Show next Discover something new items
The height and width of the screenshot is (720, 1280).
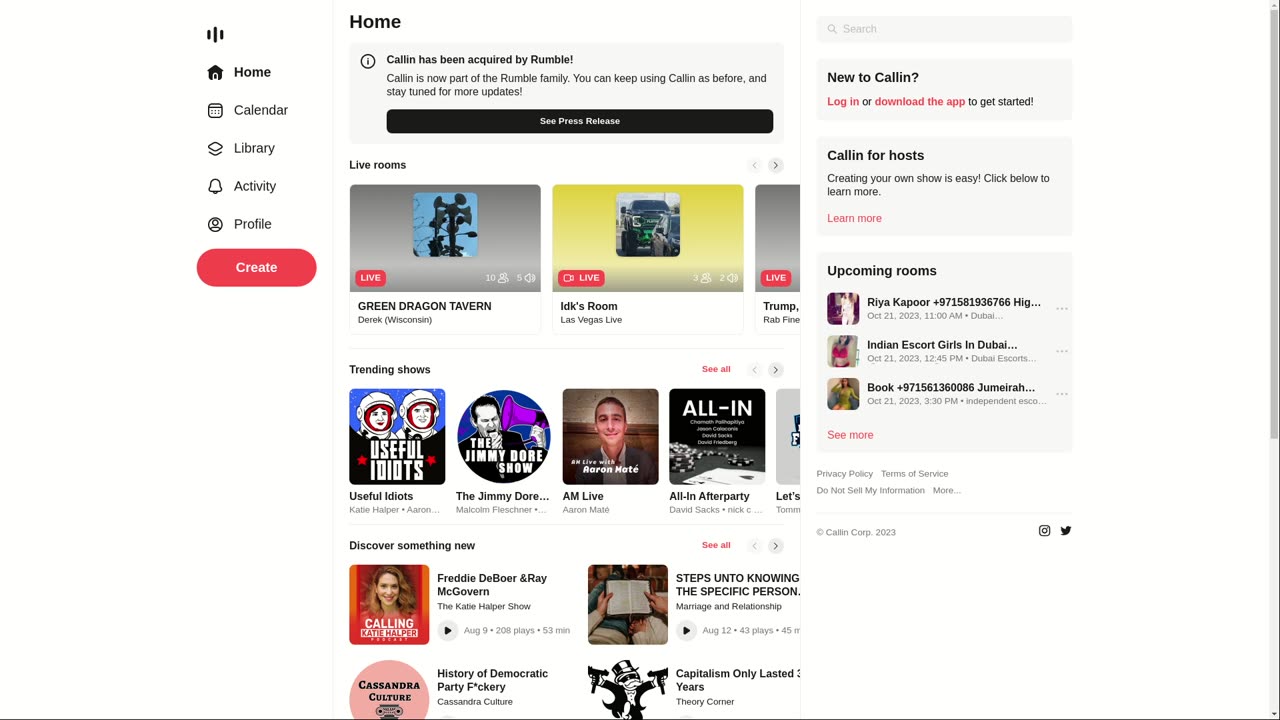[775, 546]
